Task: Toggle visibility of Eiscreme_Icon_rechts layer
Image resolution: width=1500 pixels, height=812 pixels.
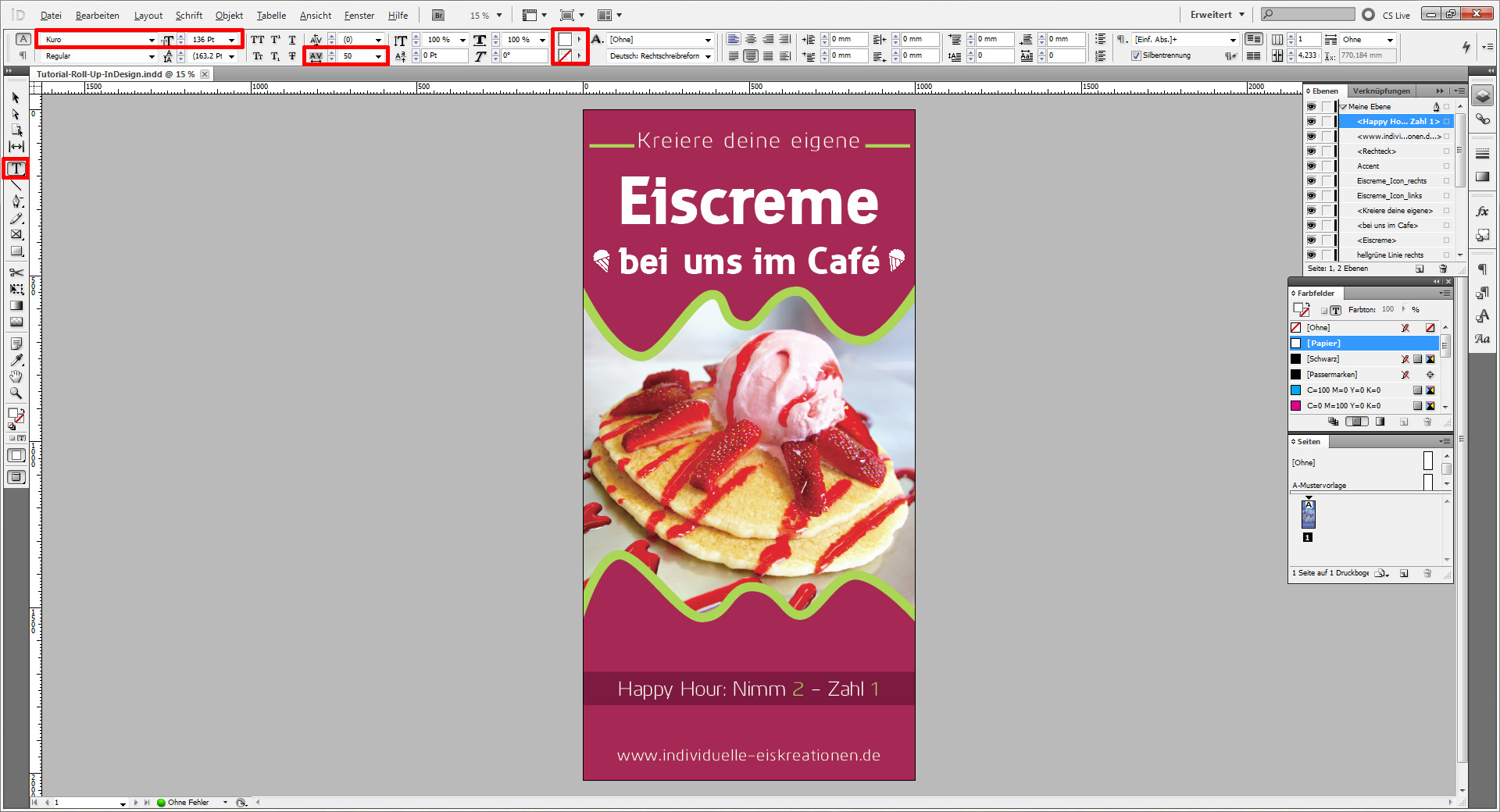Action: click(1312, 180)
